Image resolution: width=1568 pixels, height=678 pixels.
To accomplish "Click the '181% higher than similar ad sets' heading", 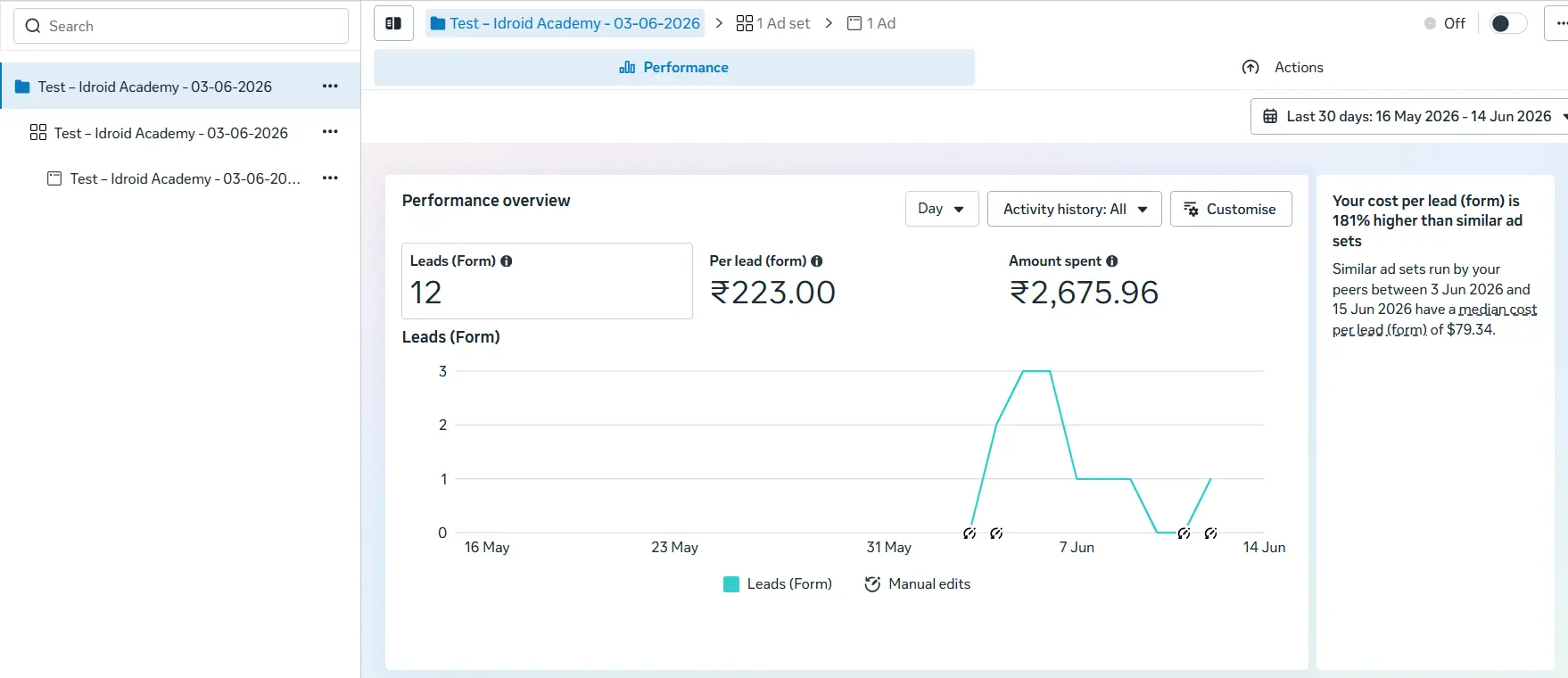I will (x=1427, y=221).
